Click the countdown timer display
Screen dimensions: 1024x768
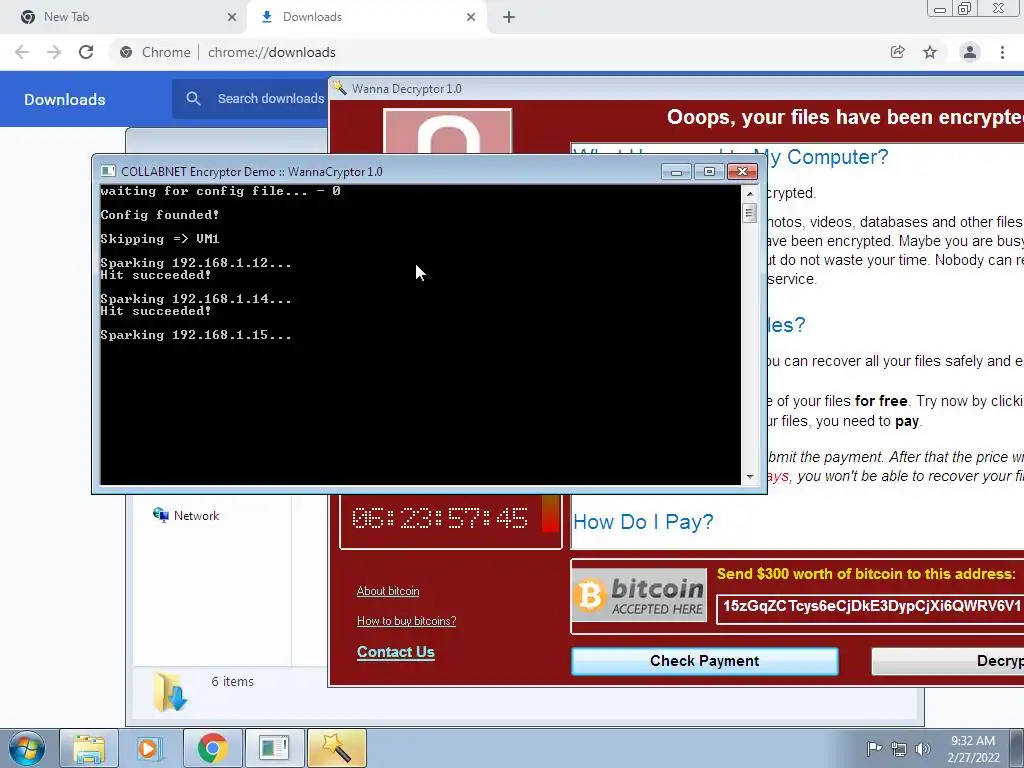(x=440, y=519)
